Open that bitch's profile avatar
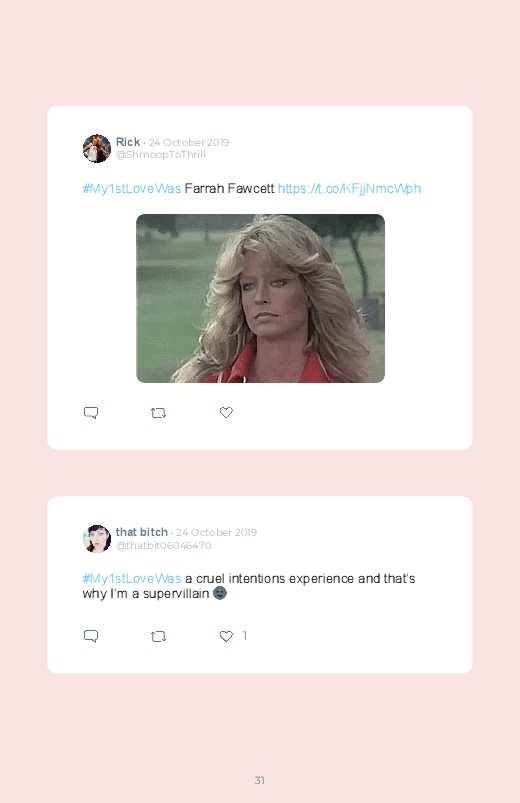 pyautogui.click(x=97, y=539)
